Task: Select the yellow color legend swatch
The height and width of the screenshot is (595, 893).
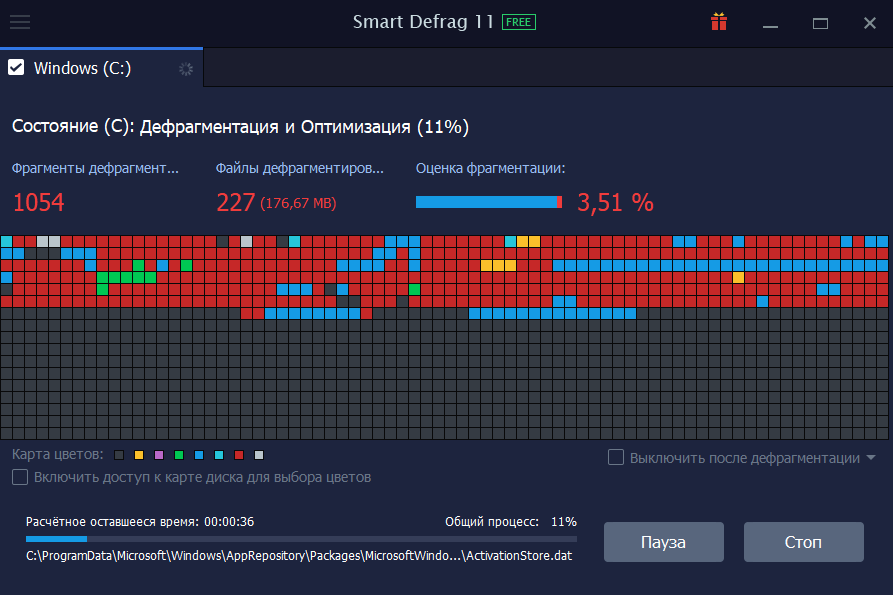Action: click(x=139, y=455)
